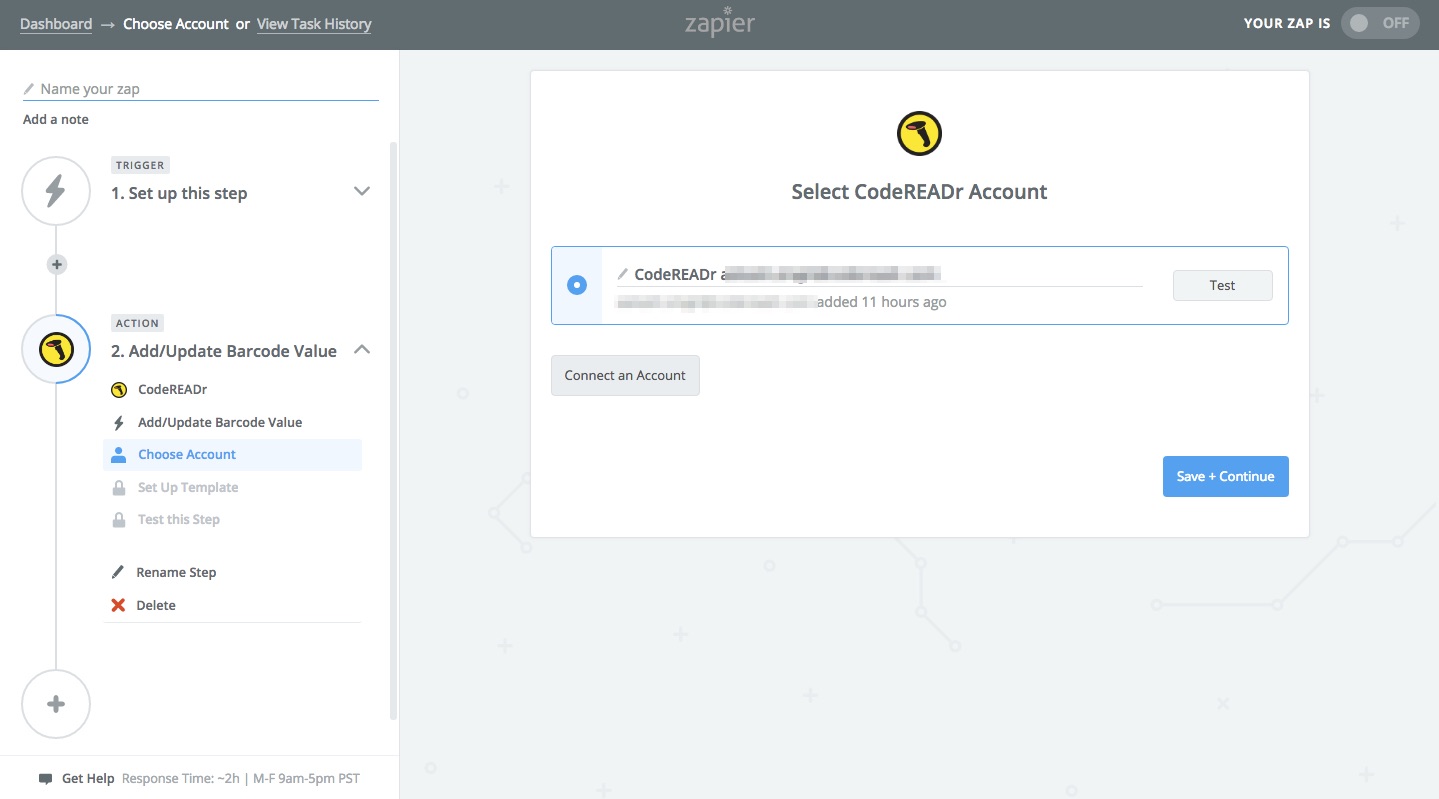
Task: Click the Connect an Account button
Action: tap(625, 375)
